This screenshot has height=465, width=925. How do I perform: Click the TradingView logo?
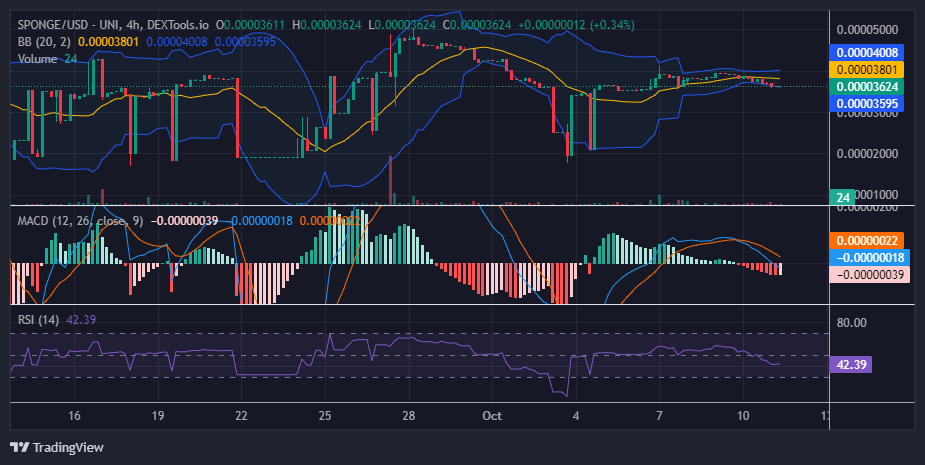pos(19,447)
